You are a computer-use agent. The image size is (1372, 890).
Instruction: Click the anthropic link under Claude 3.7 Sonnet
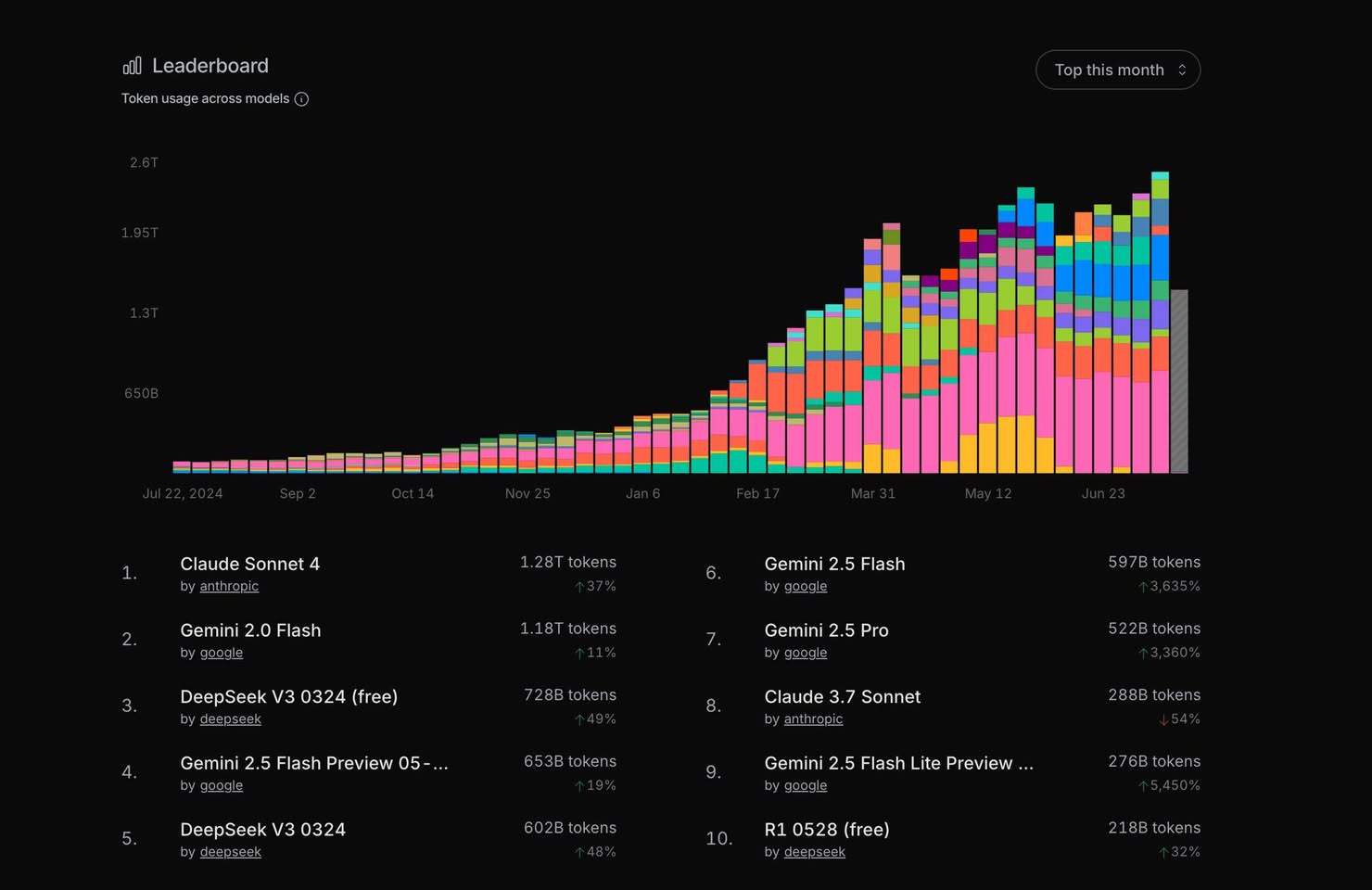coord(813,719)
